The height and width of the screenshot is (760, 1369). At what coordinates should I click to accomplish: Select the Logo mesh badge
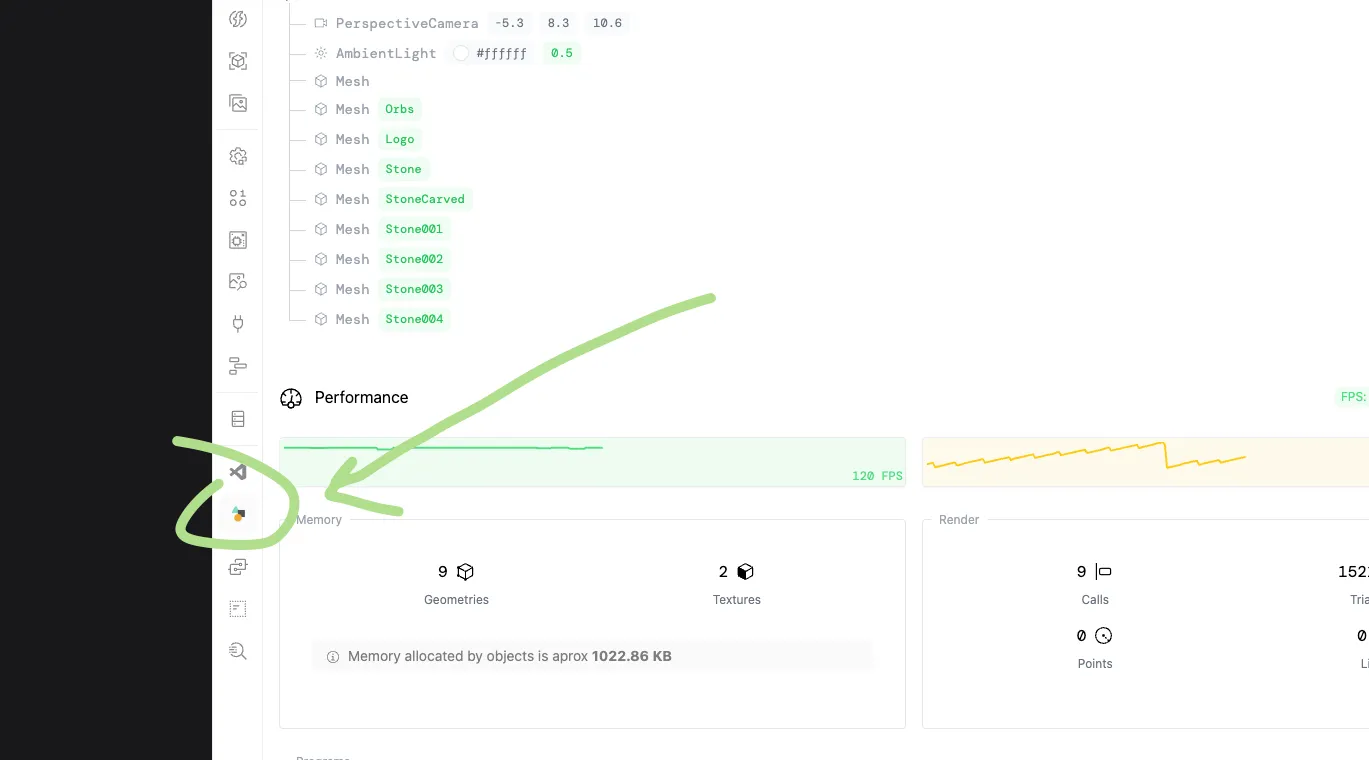tap(400, 139)
